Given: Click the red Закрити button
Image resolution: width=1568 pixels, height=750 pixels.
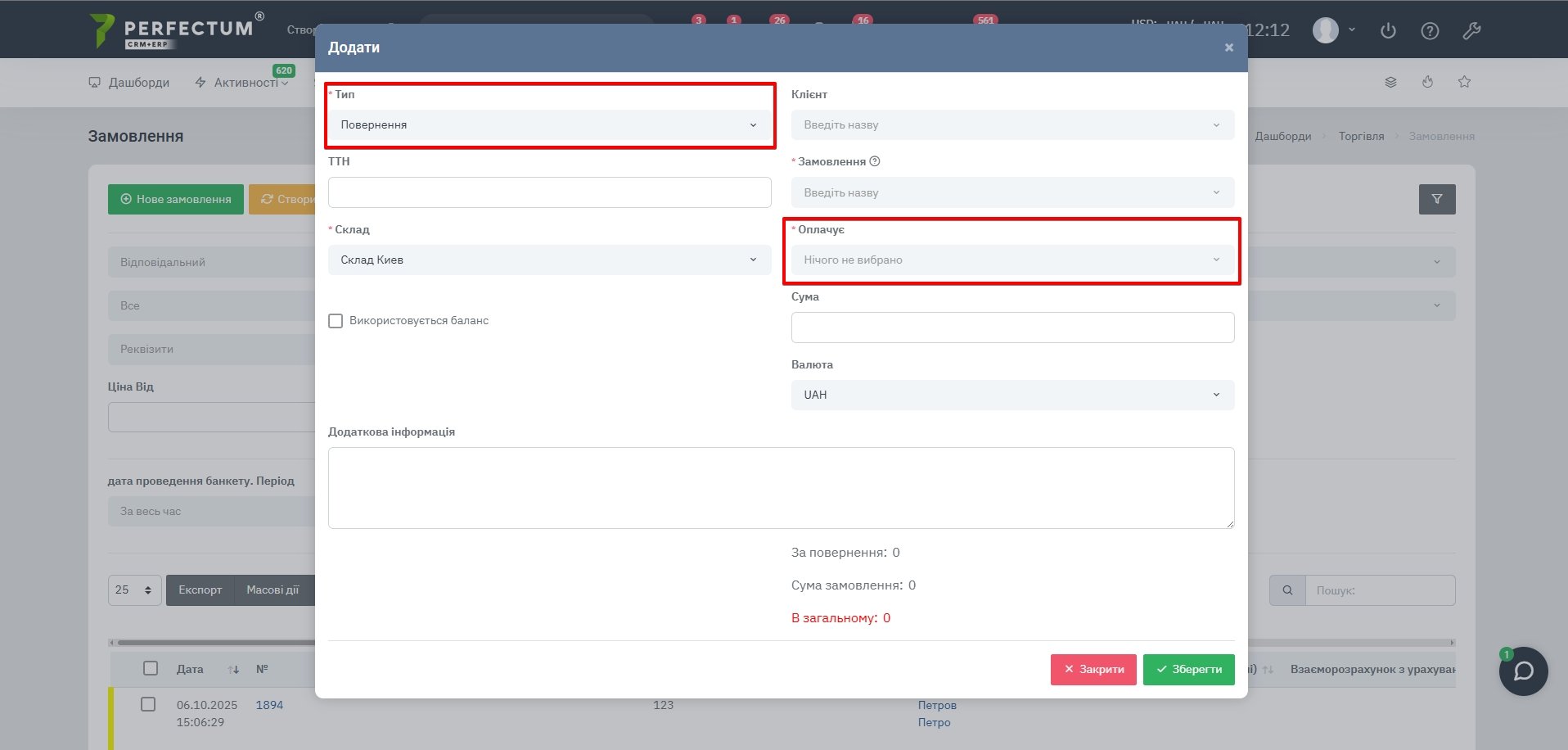Looking at the screenshot, I should pos(1093,670).
